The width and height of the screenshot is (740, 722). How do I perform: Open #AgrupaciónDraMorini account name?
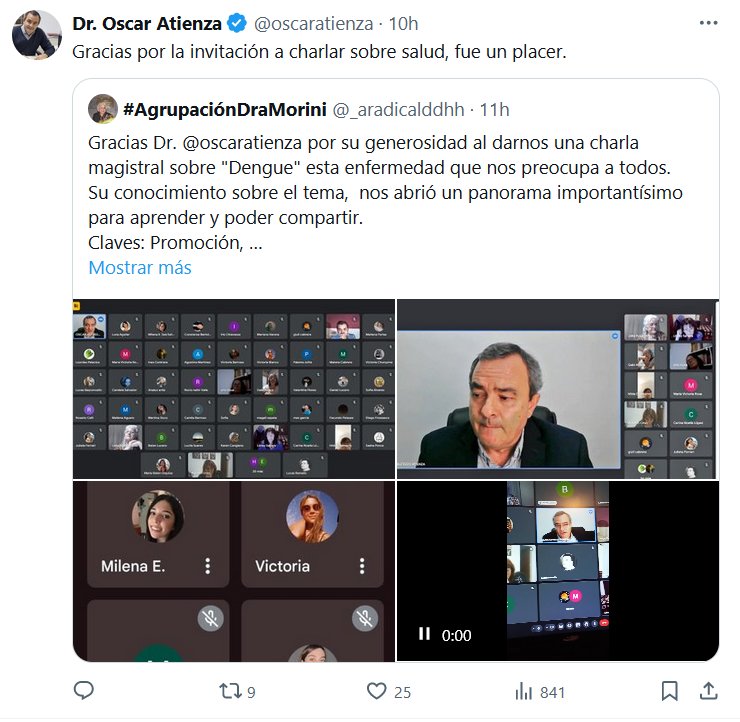[x=225, y=109]
